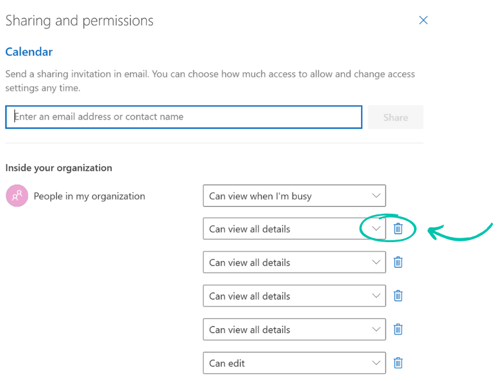Open the third Can view all details dropdown
This screenshot has width=500, height=381.
pyautogui.click(x=294, y=296)
